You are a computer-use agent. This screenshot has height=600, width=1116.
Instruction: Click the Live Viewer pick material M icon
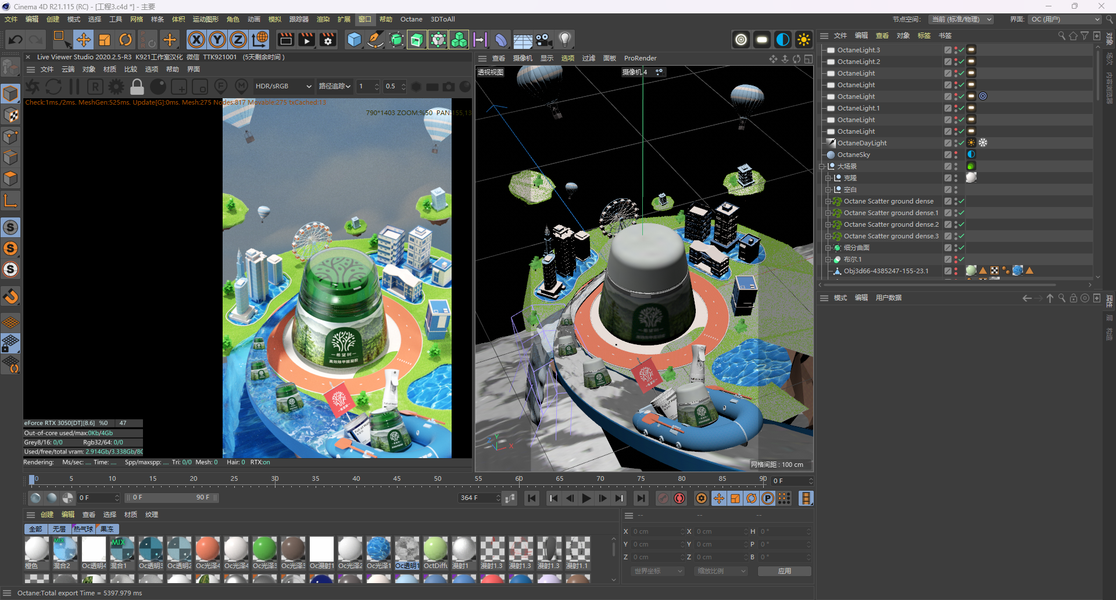(x=241, y=86)
